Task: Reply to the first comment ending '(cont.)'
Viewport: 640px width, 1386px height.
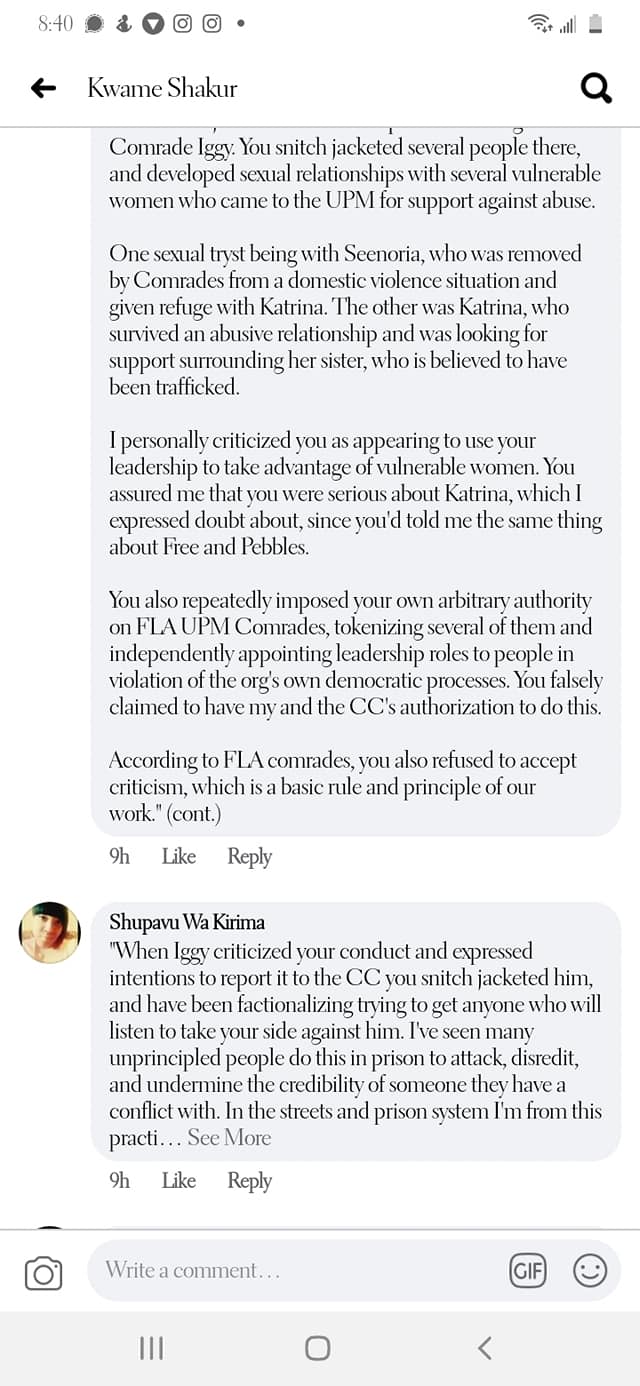Action: [249, 857]
